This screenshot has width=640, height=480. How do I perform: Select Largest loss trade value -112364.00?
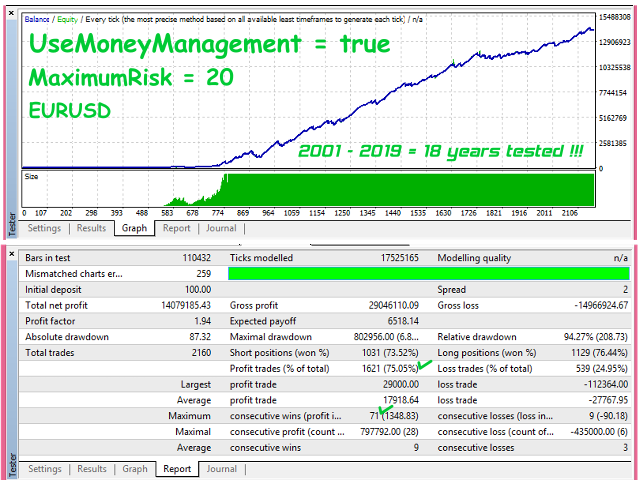click(606, 384)
